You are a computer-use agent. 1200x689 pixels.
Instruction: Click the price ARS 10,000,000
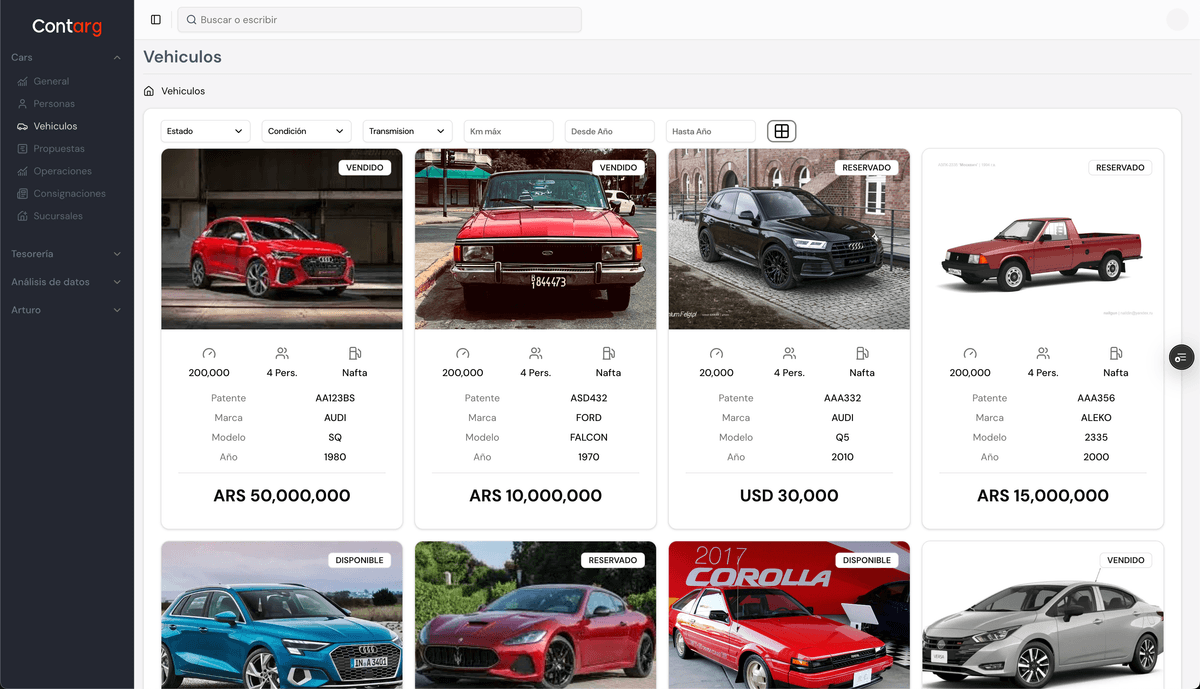point(536,496)
